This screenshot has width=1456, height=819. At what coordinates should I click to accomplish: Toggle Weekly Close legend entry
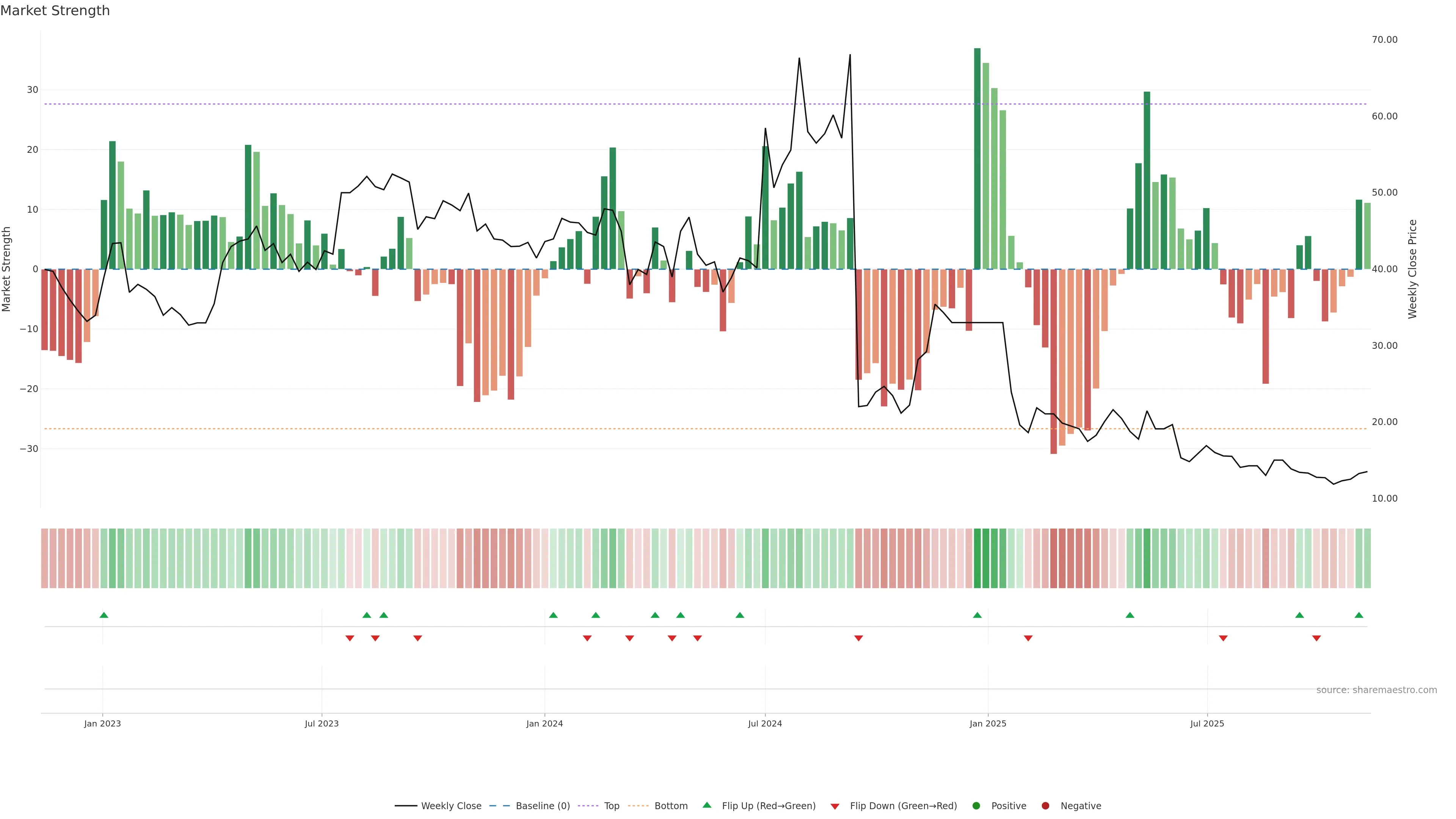pyautogui.click(x=438, y=806)
